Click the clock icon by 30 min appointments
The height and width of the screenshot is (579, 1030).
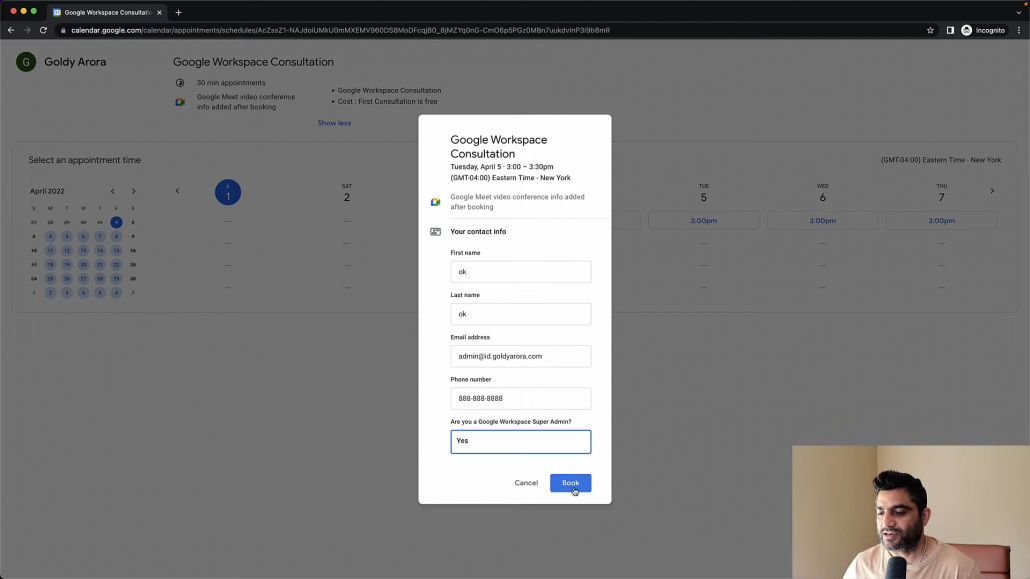point(180,83)
